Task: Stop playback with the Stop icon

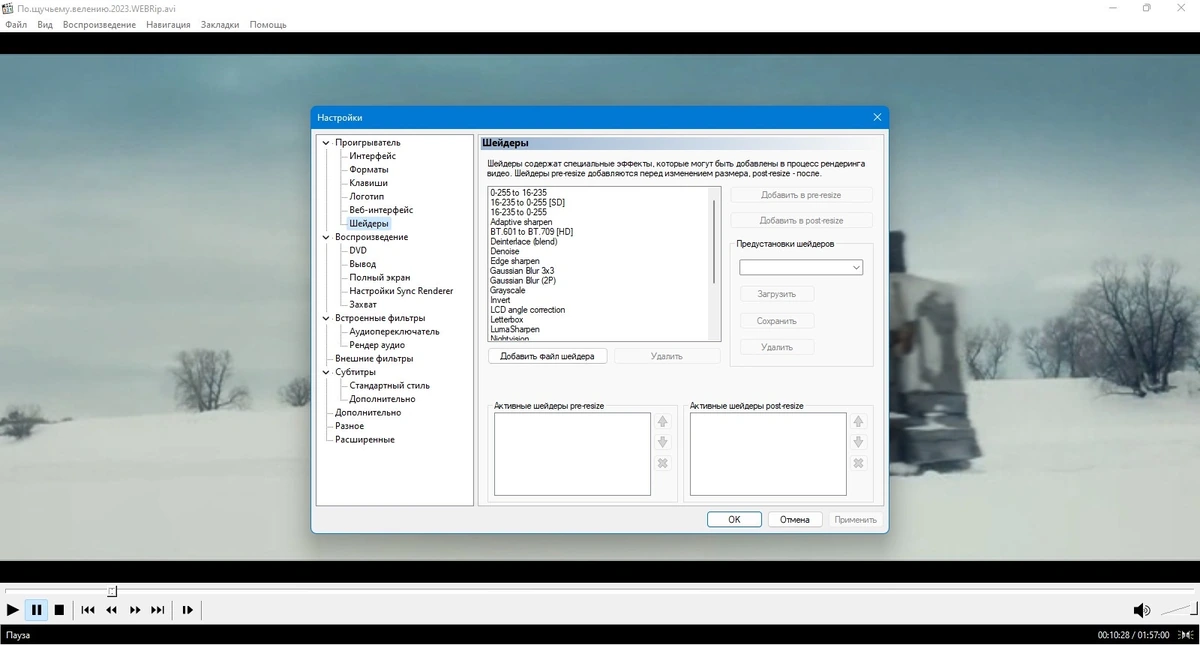Action: [59, 609]
